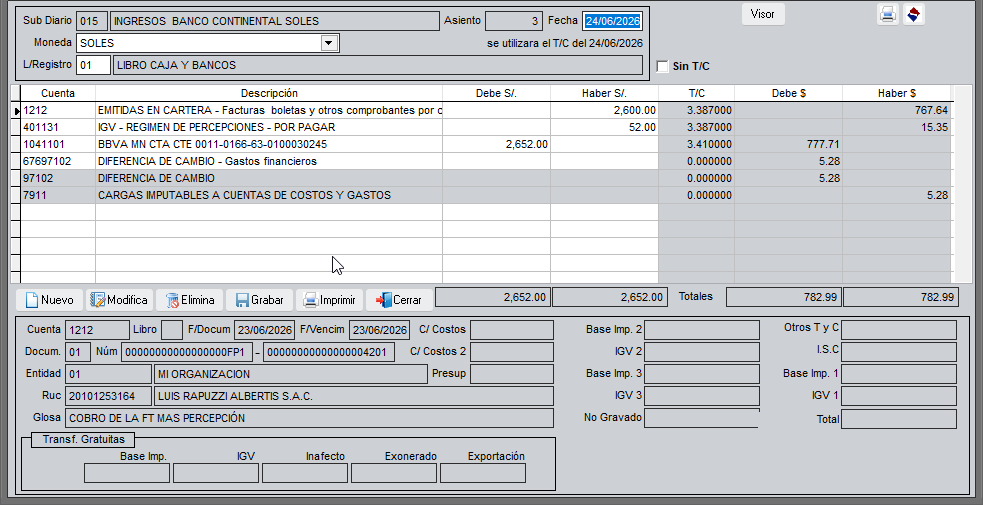
Task: Click the Ruc number field 20101253164
Action: click(108, 396)
